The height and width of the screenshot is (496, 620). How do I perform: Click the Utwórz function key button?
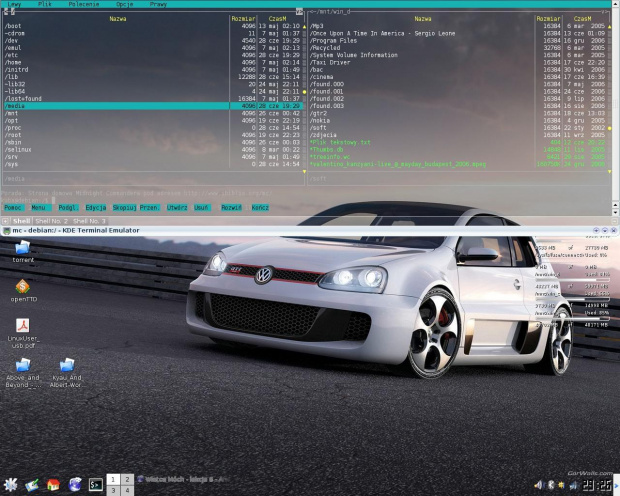[177, 208]
